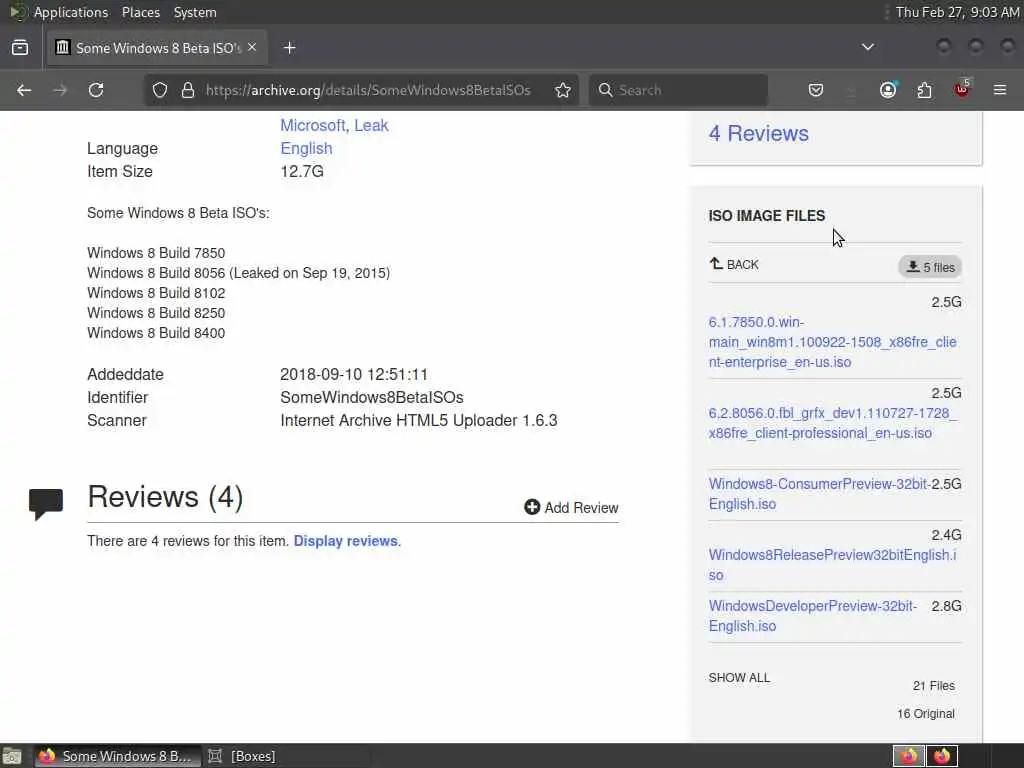The image size is (1024, 768).
Task: Select second workspace in switcher
Action: point(942,756)
